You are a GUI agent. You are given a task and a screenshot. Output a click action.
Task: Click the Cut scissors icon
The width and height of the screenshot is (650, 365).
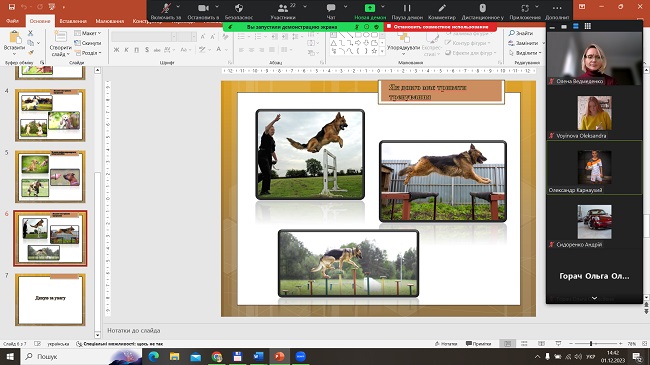pyautogui.click(x=31, y=33)
